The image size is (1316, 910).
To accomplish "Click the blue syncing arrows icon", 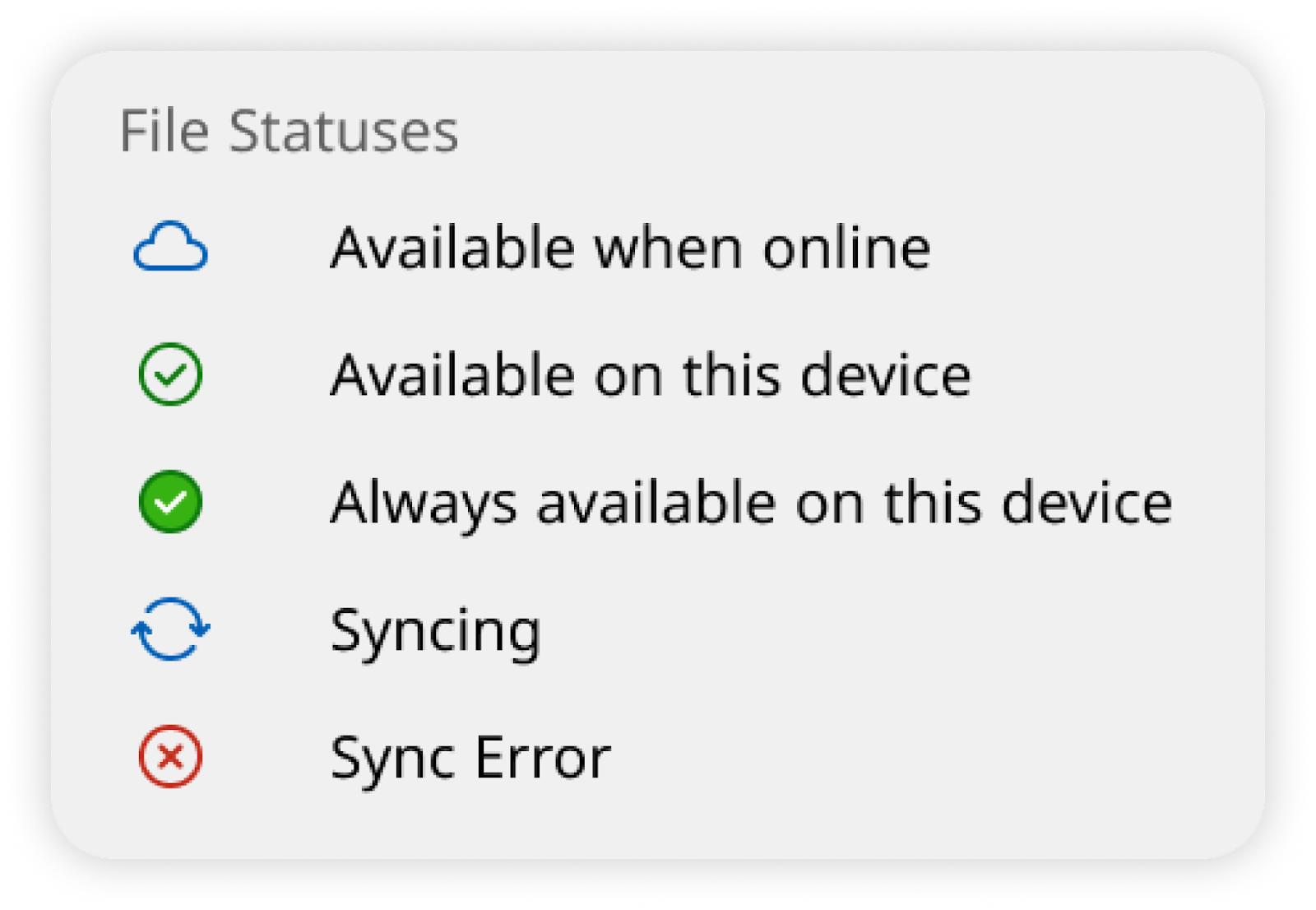I will tap(170, 629).
